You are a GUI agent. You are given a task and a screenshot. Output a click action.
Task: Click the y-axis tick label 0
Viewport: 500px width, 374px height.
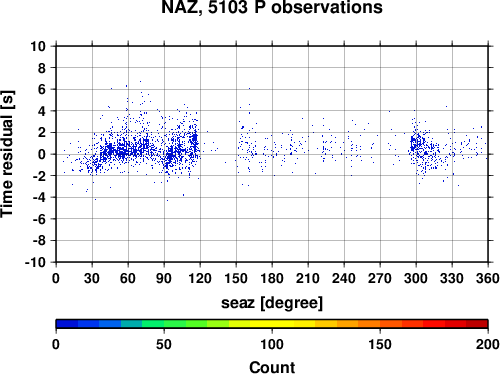pyautogui.click(x=42, y=154)
